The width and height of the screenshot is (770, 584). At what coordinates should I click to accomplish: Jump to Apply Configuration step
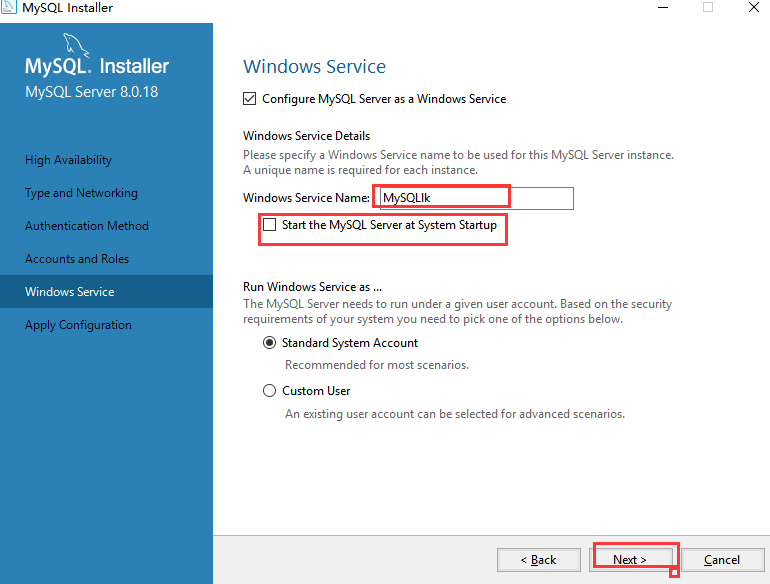(79, 325)
